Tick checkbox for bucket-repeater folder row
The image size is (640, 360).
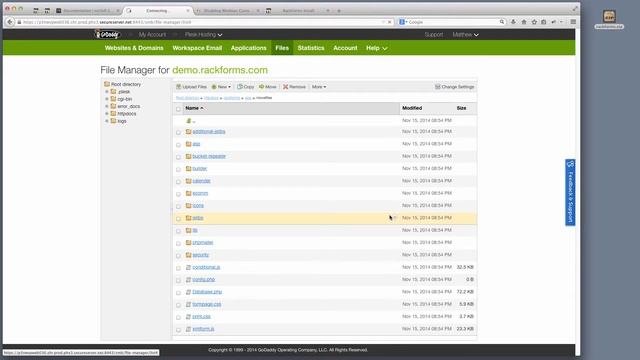pyautogui.click(x=178, y=157)
